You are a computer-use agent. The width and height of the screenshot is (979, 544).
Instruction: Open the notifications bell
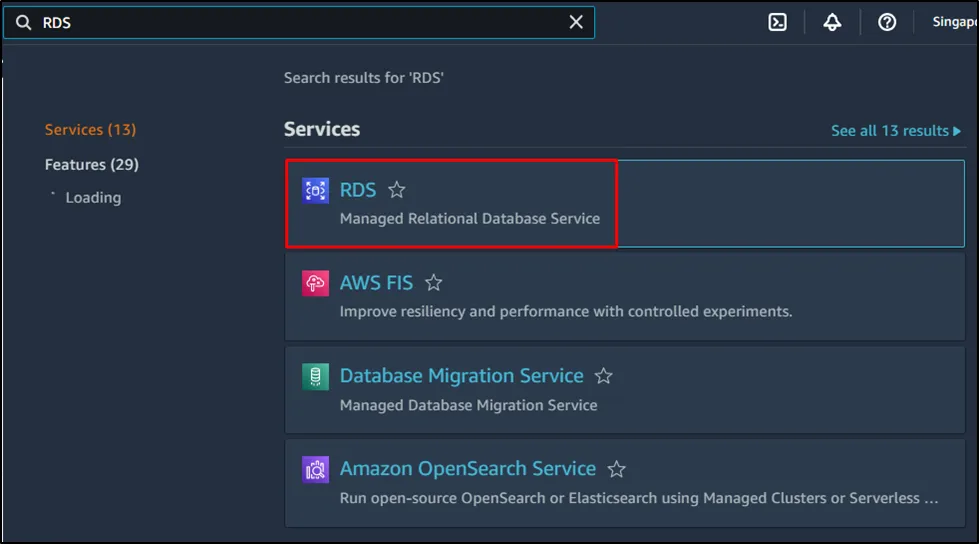pyautogui.click(x=832, y=22)
